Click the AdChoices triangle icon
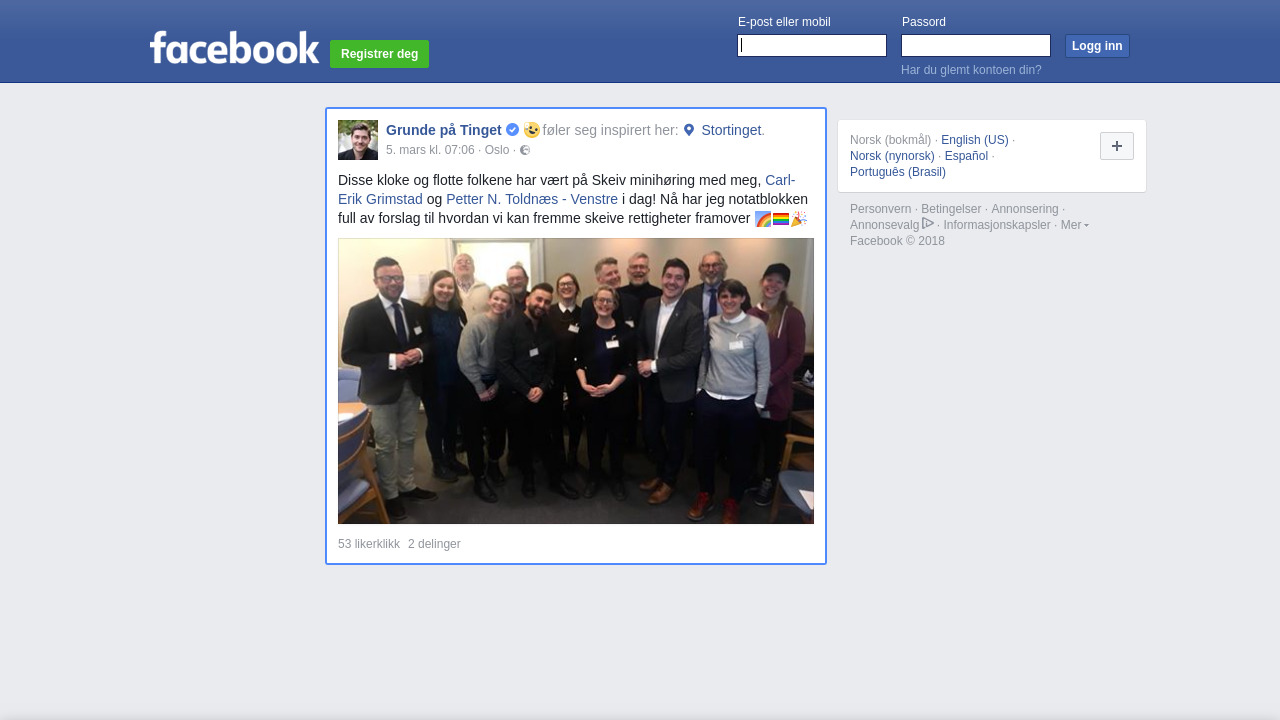1280x720 pixels. coord(928,223)
